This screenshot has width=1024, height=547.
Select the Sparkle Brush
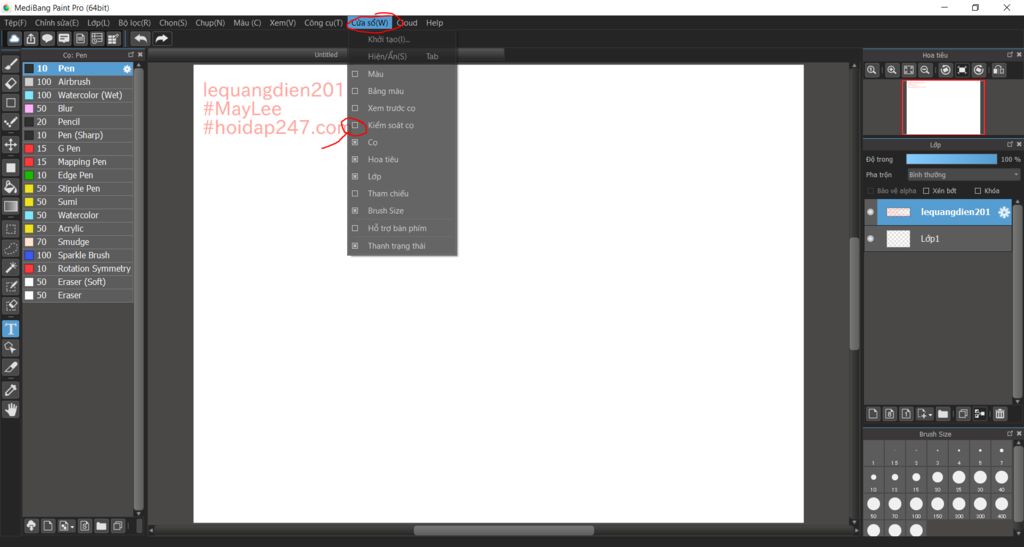(x=78, y=255)
